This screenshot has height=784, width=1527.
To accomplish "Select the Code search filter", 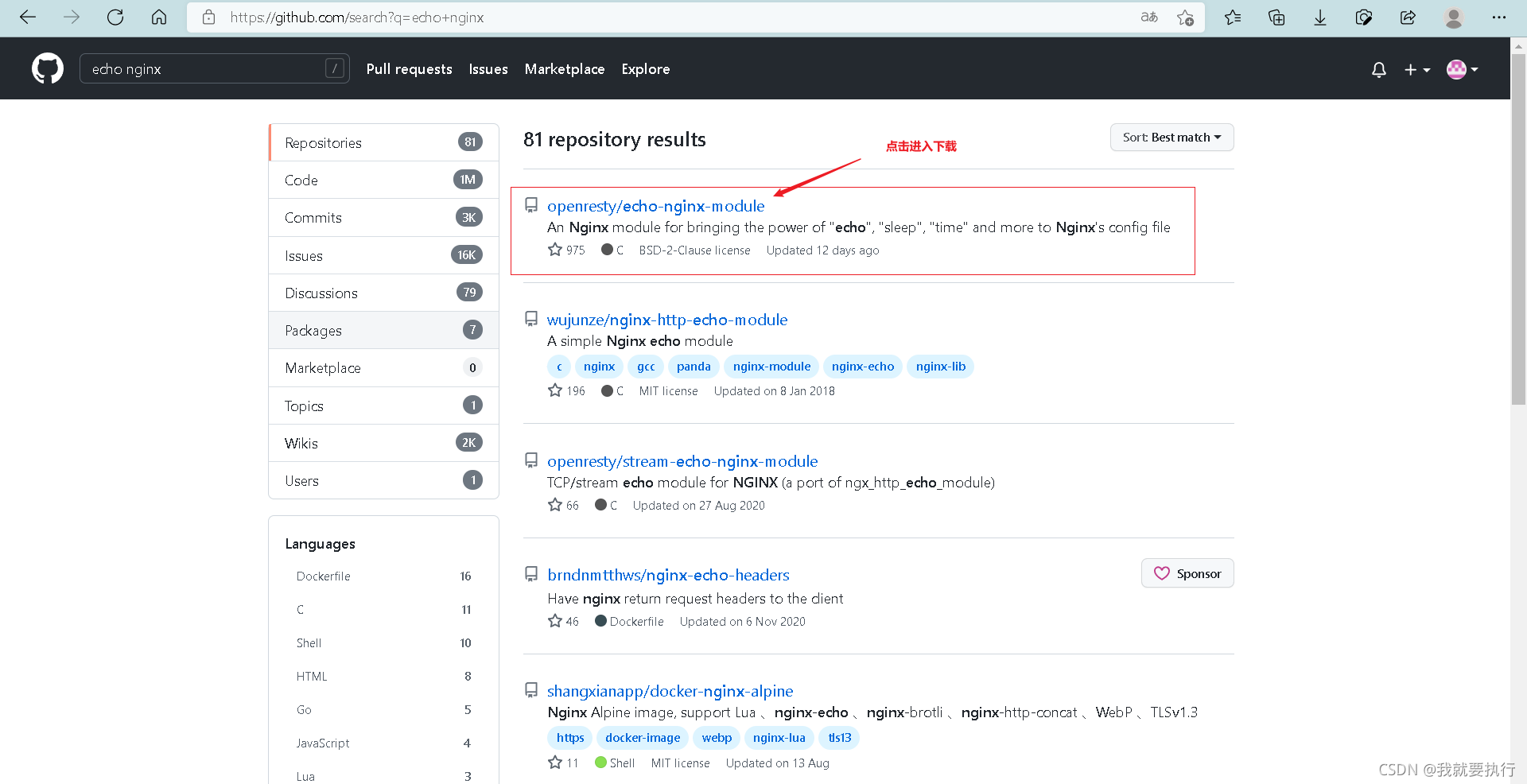I will [384, 180].
